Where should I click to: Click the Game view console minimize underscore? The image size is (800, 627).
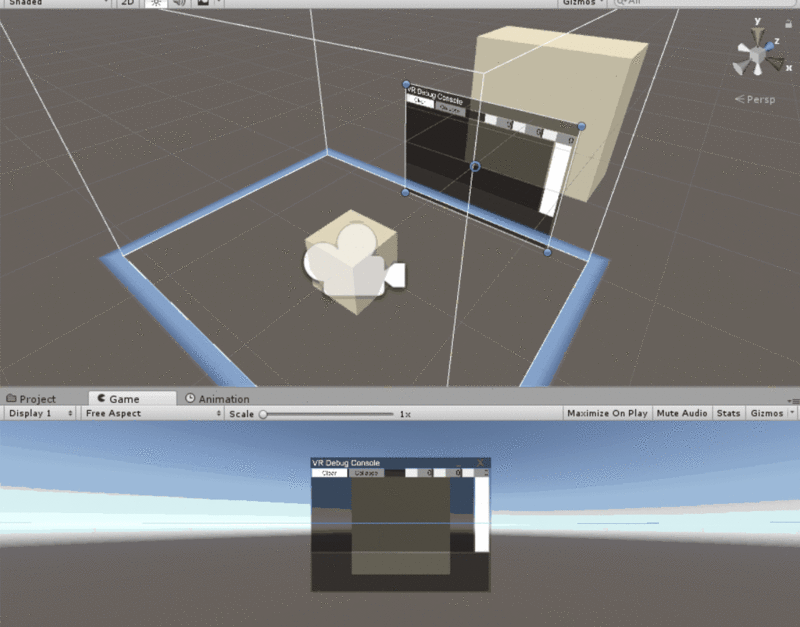(459, 464)
